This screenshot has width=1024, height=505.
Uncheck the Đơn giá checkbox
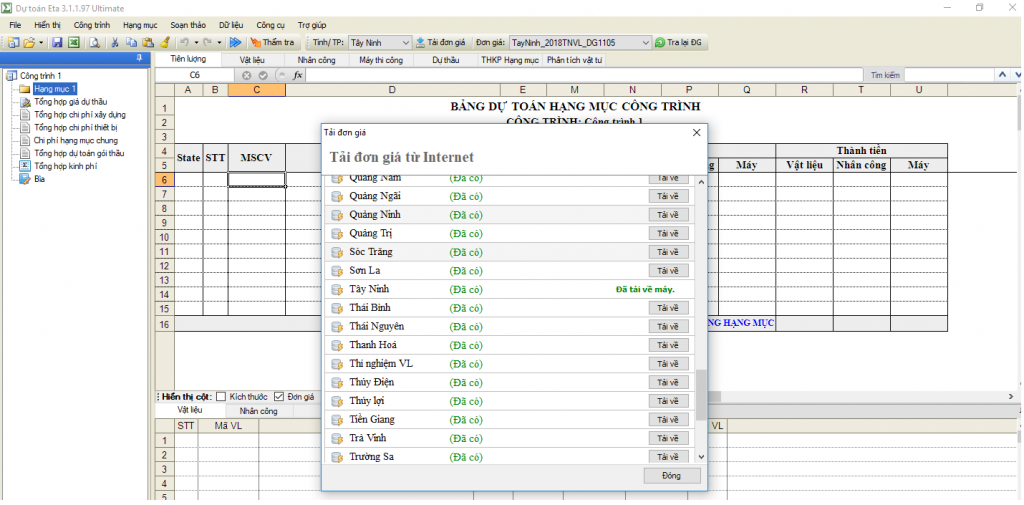[x=279, y=397]
